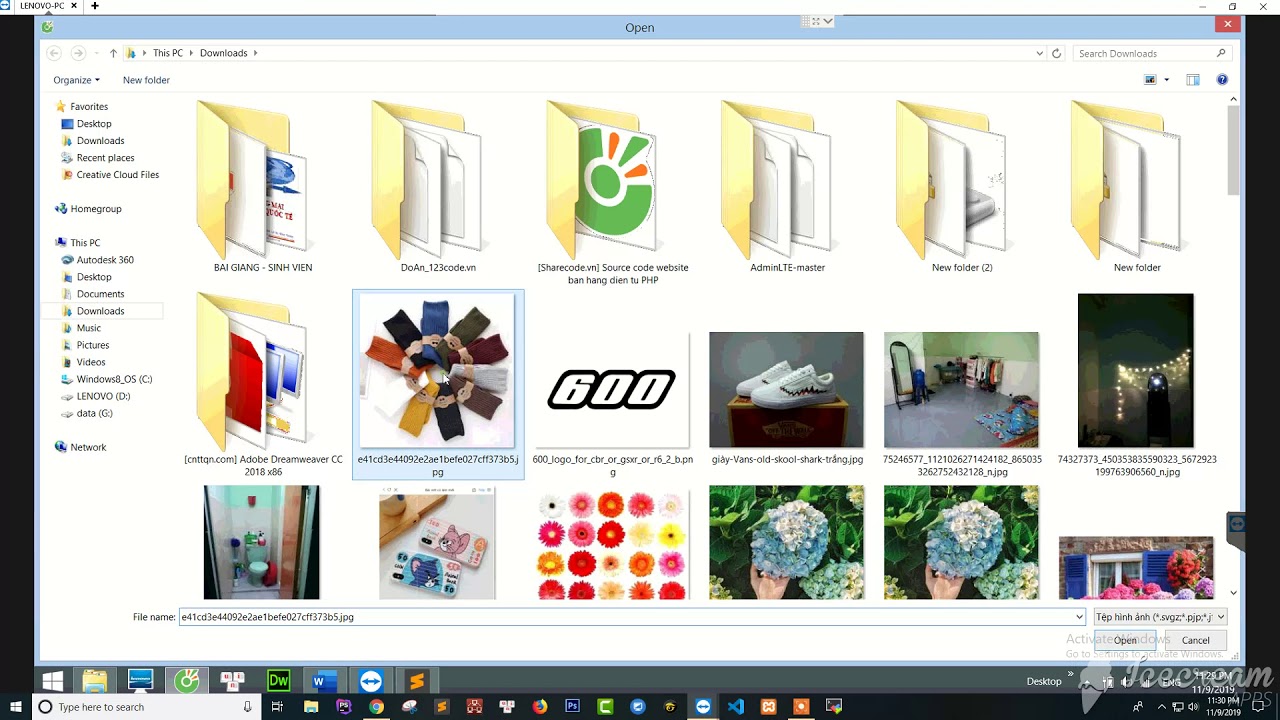The image size is (1280, 720).
Task: Click scroll down arrow of file list
Action: [1233, 593]
